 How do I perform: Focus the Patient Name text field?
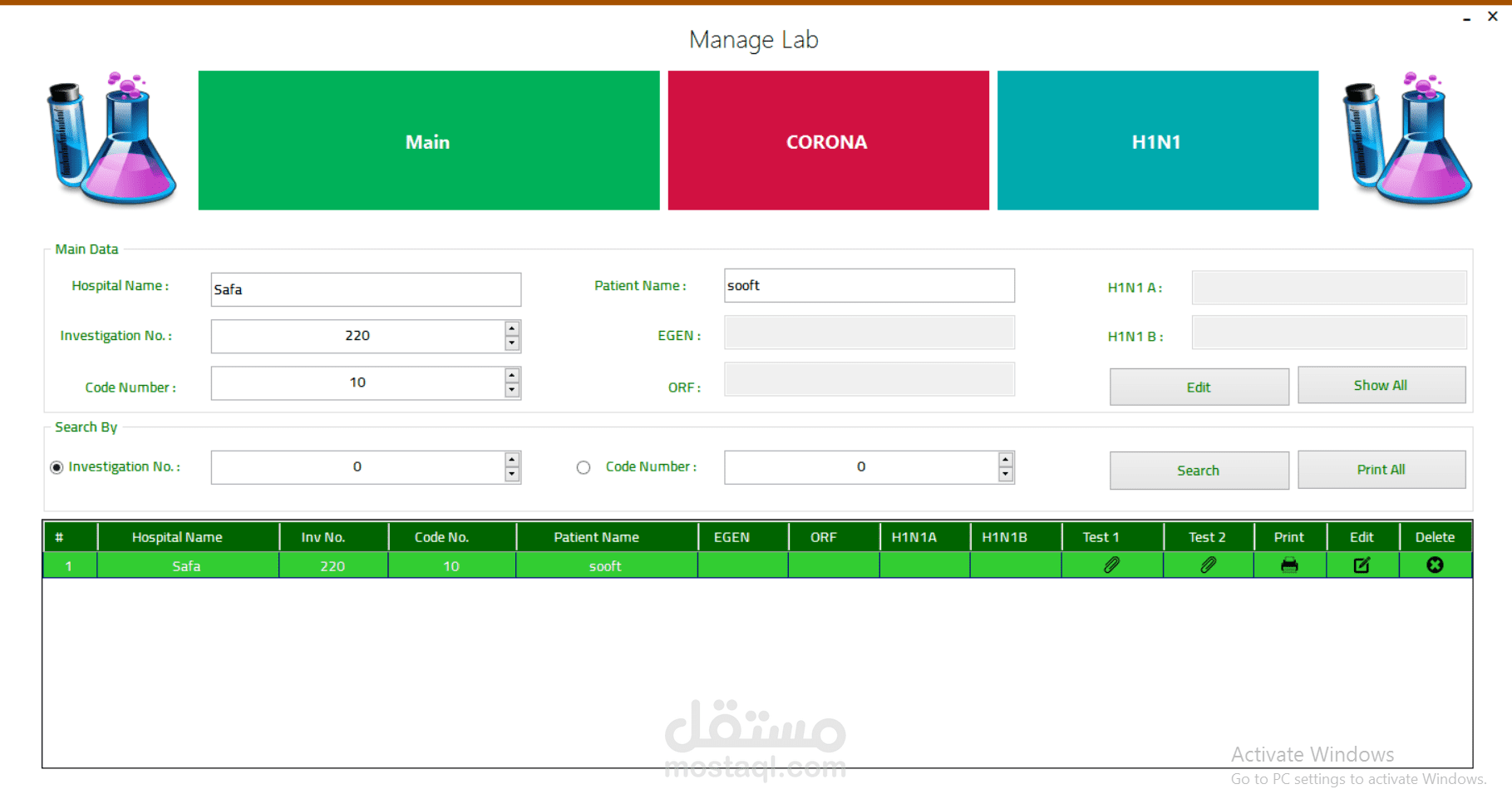click(x=869, y=285)
